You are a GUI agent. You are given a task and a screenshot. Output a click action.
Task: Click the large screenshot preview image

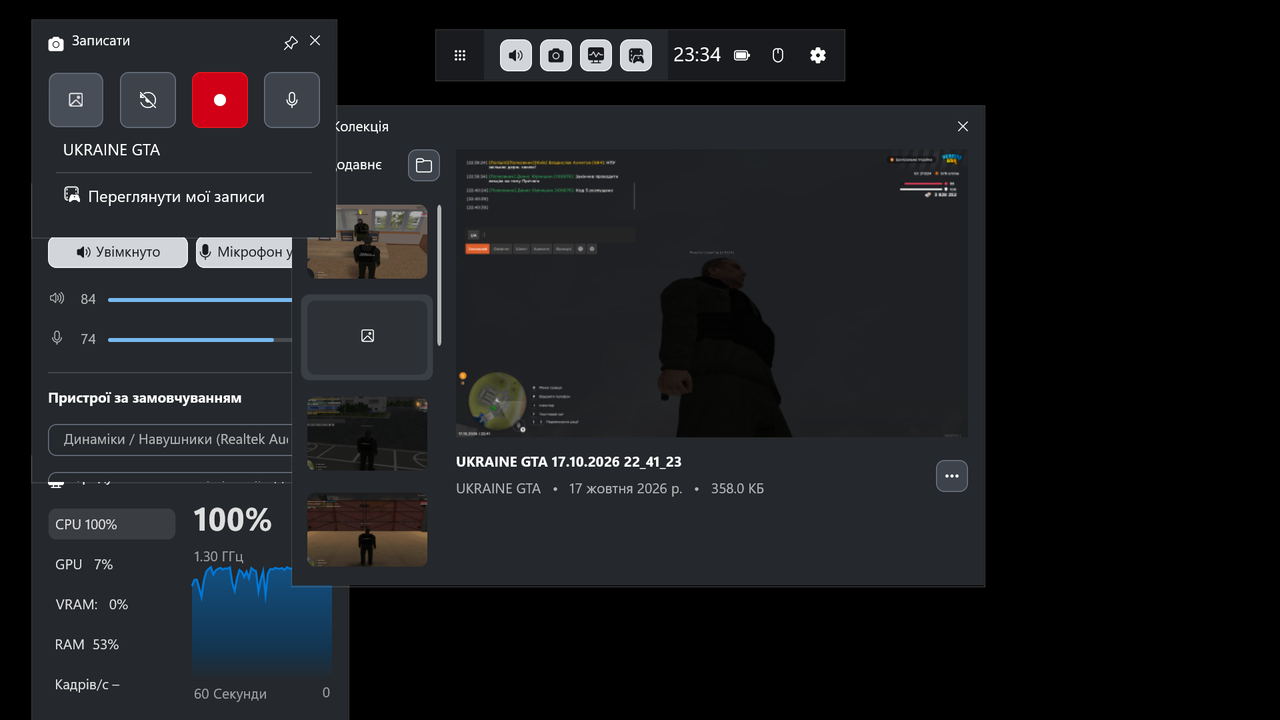tap(712, 293)
